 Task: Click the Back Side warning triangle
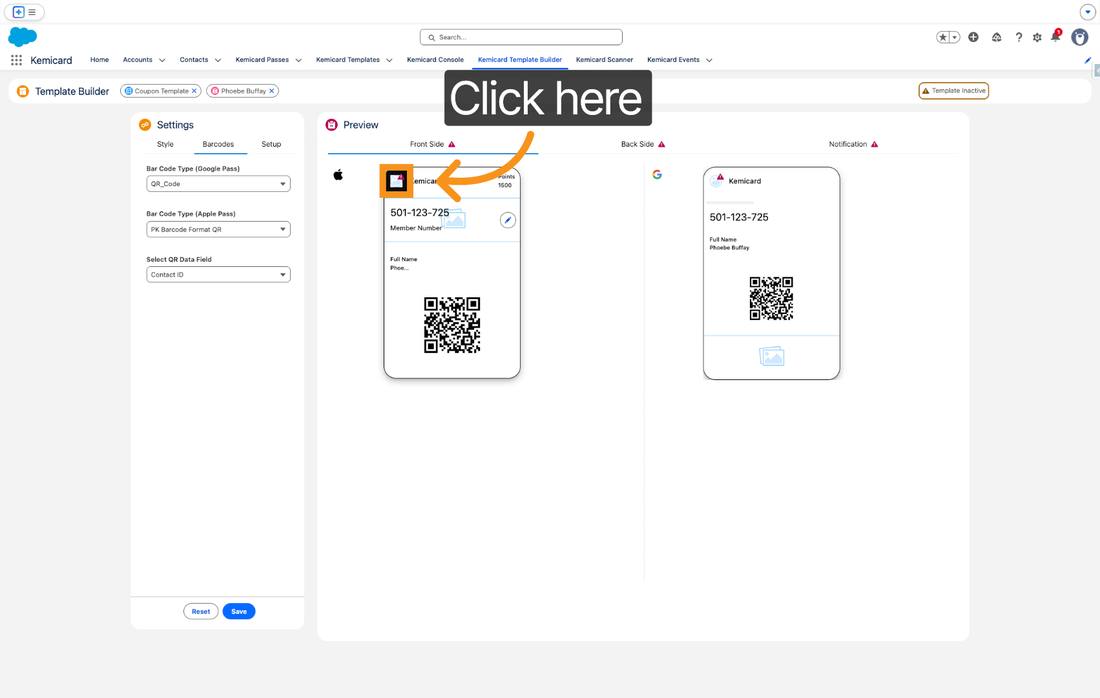pyautogui.click(x=662, y=145)
